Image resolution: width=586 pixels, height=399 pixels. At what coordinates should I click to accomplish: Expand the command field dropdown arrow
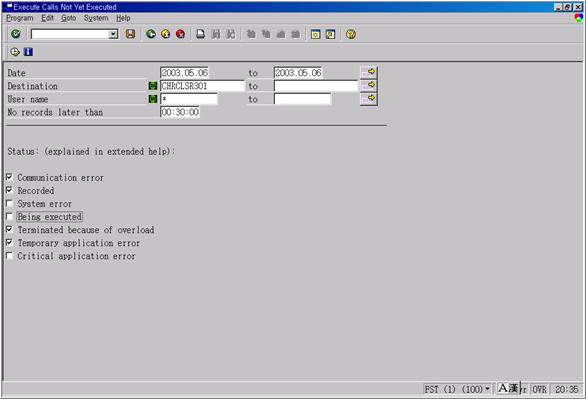(x=113, y=34)
